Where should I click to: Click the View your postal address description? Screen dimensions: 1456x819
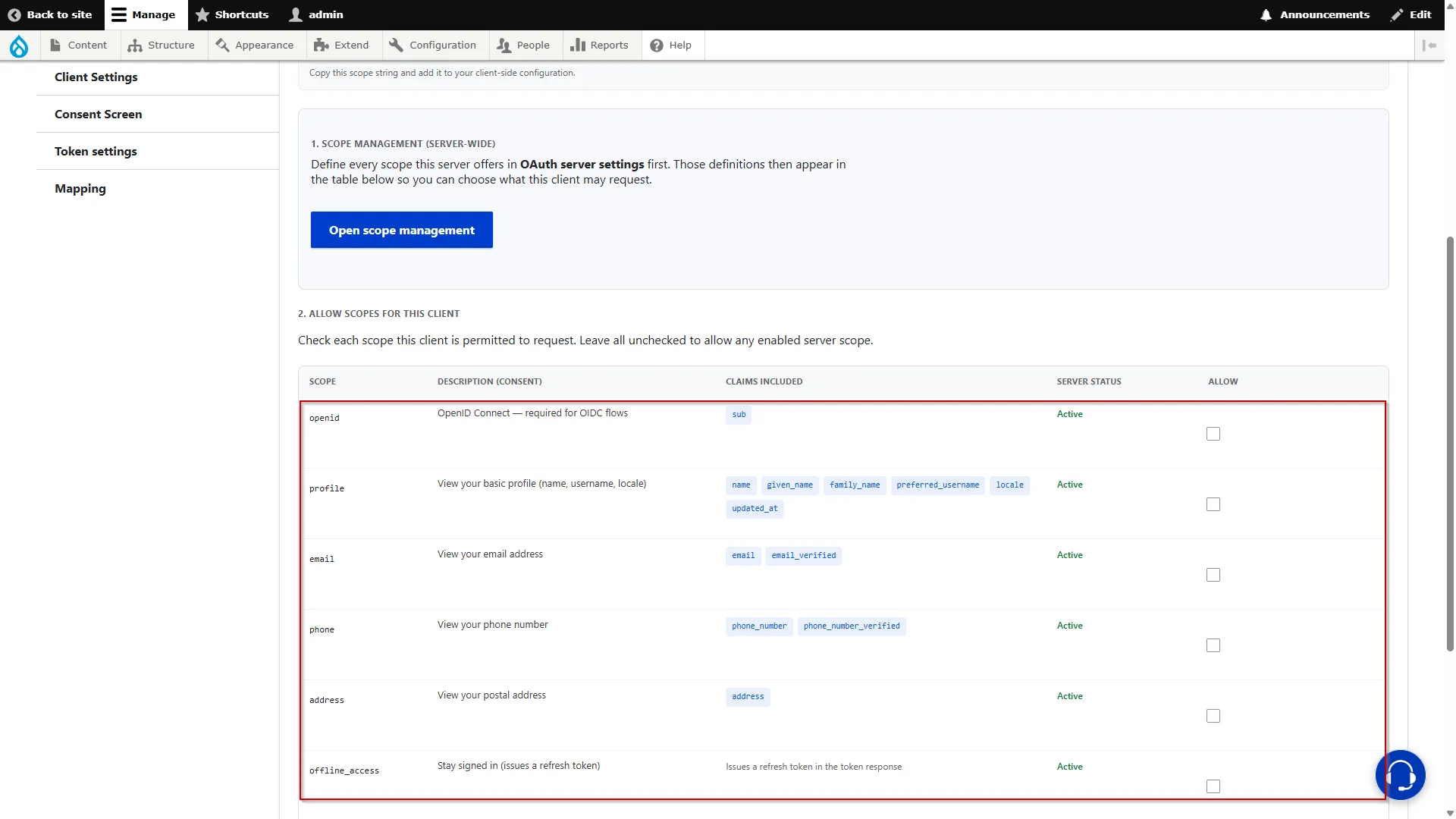(491, 695)
